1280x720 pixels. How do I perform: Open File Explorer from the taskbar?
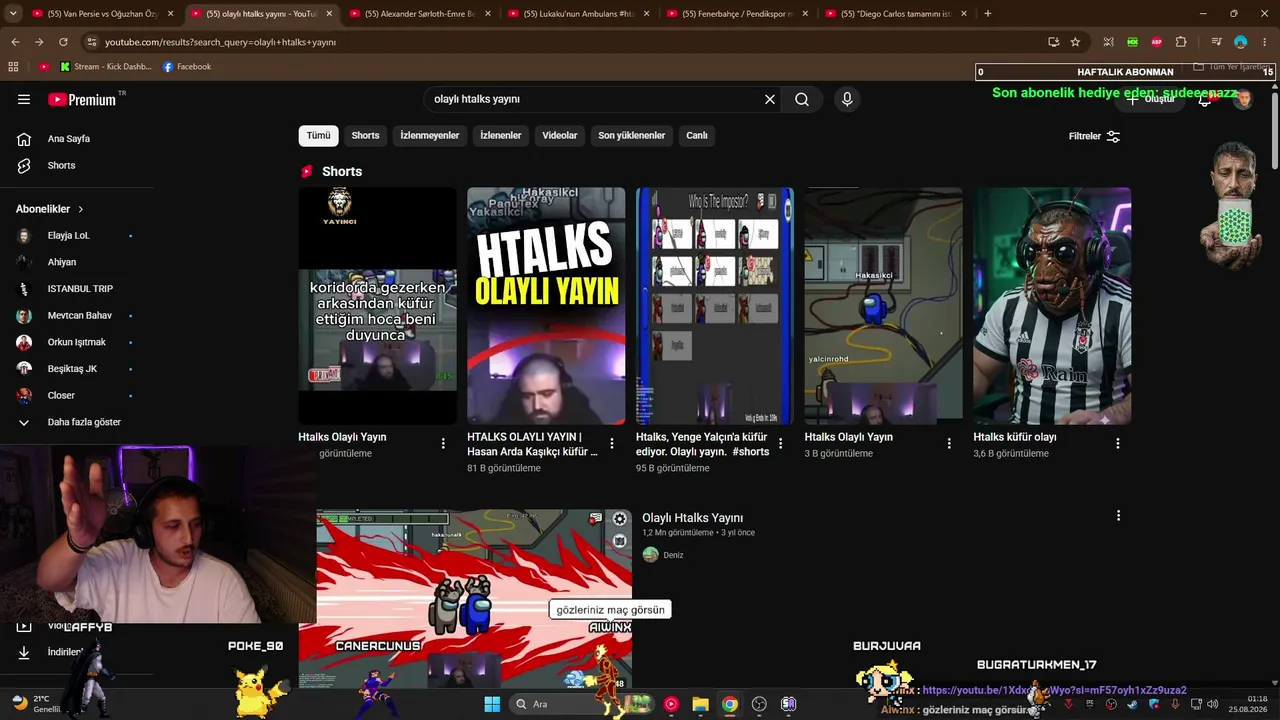point(700,704)
